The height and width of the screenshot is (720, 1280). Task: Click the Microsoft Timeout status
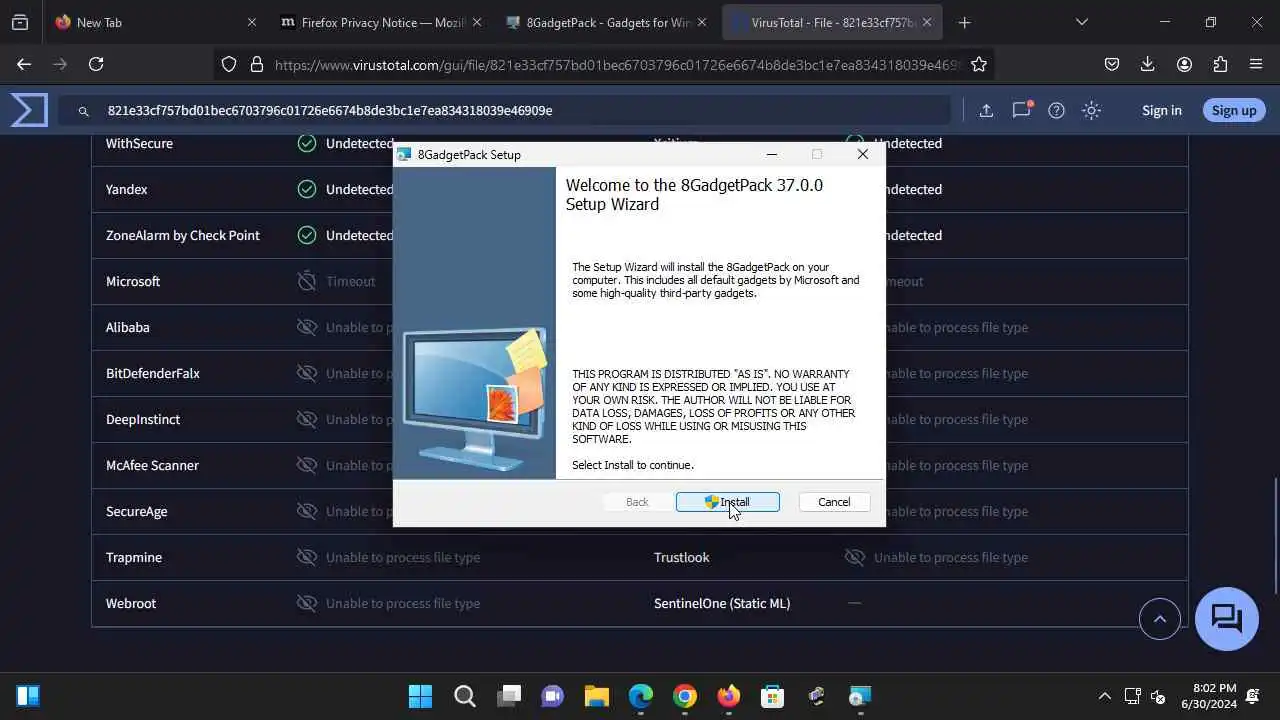pyautogui.click(x=350, y=281)
